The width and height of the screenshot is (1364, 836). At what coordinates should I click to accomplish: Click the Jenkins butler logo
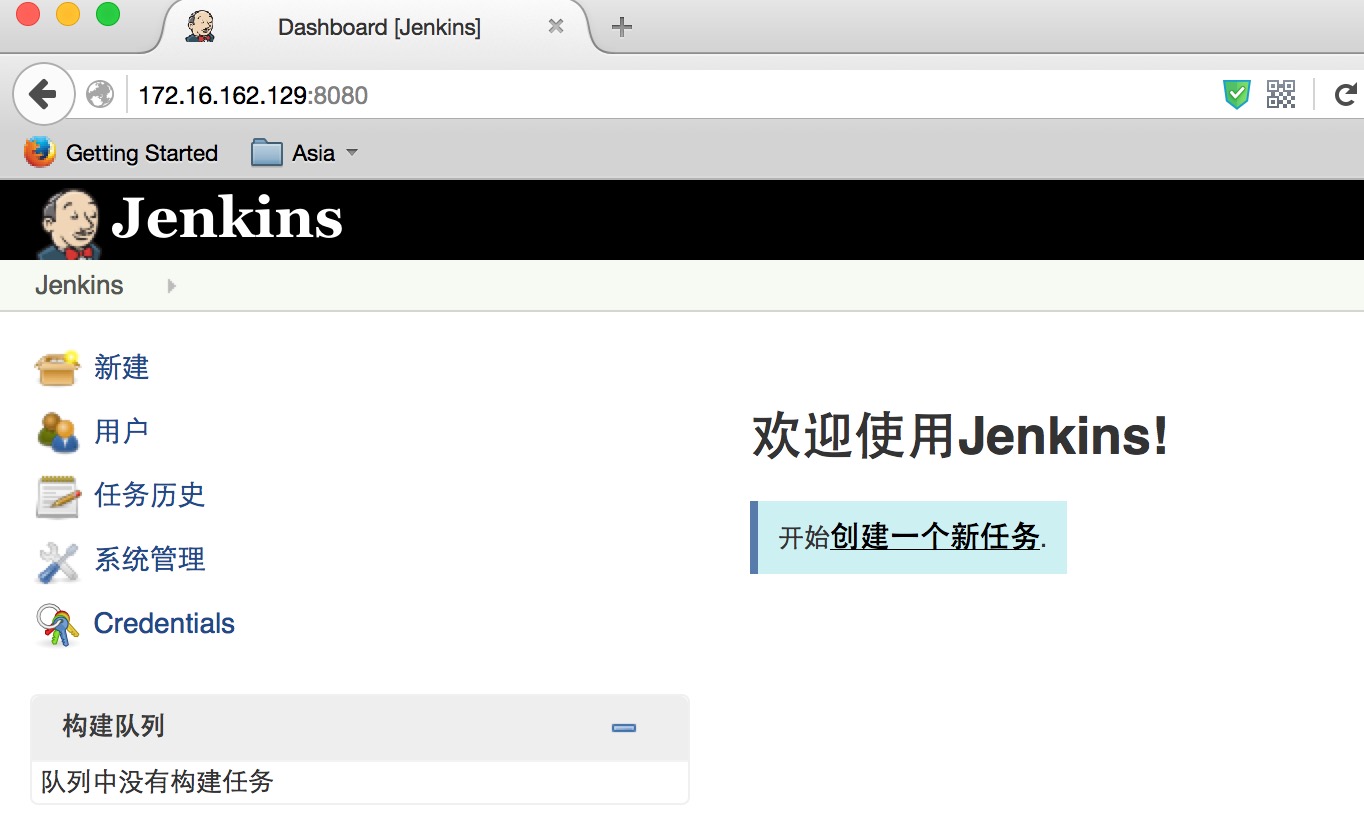tap(70, 223)
